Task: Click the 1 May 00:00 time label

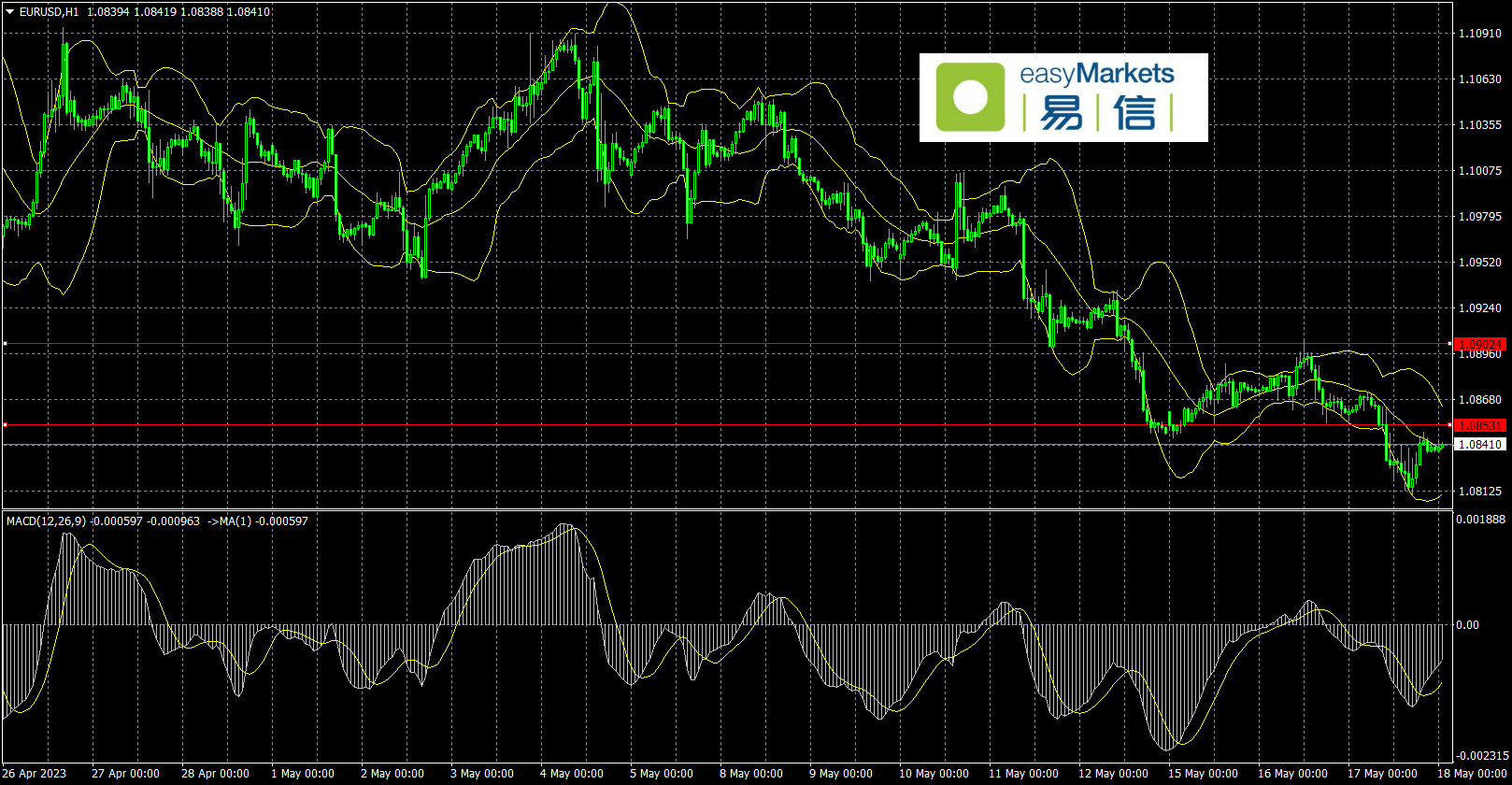Action: pyautogui.click(x=303, y=774)
